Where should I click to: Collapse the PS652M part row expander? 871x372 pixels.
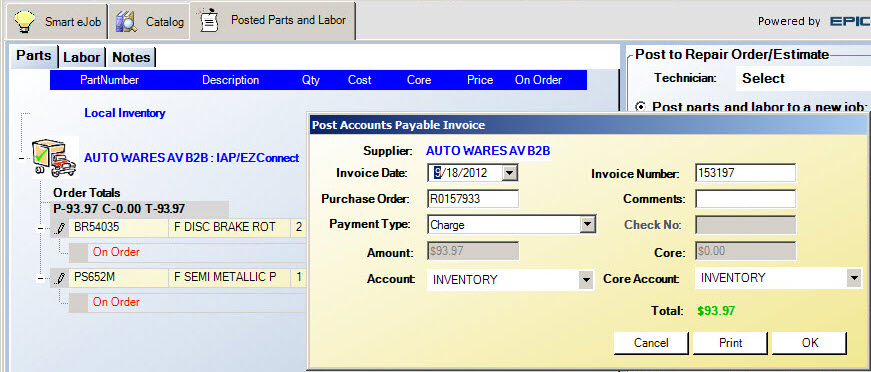tap(41, 278)
